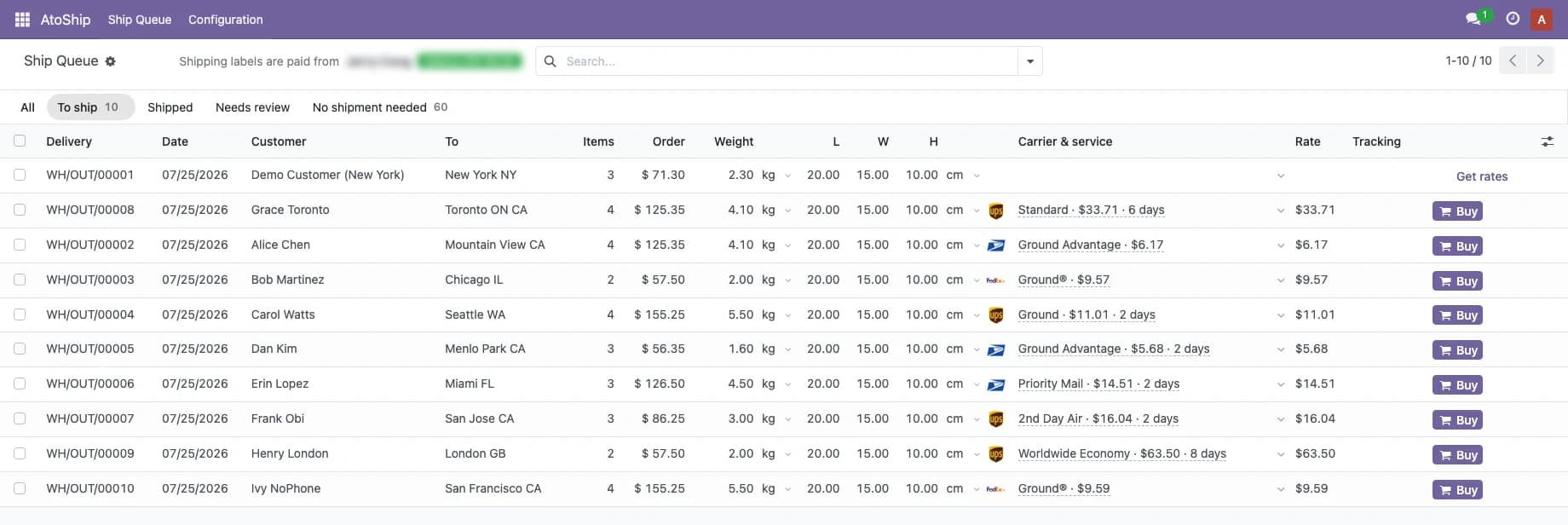Image resolution: width=1568 pixels, height=525 pixels.
Task: Open dimension unit dropdown in Demo Customer row
Action: pyautogui.click(x=977, y=176)
